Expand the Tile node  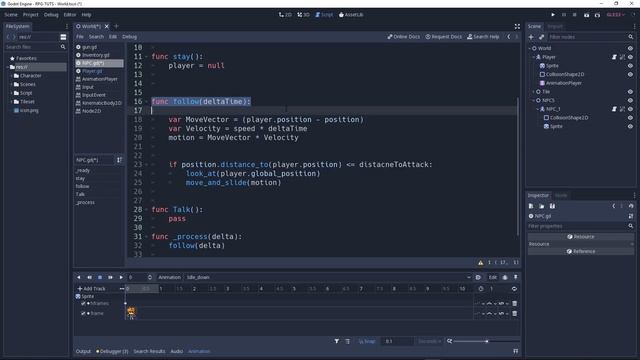point(533,92)
